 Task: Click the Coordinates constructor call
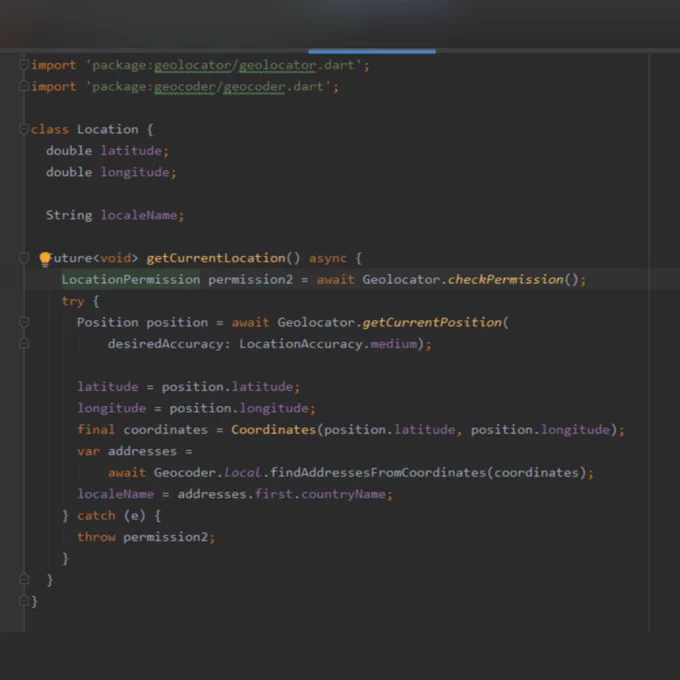(273, 430)
